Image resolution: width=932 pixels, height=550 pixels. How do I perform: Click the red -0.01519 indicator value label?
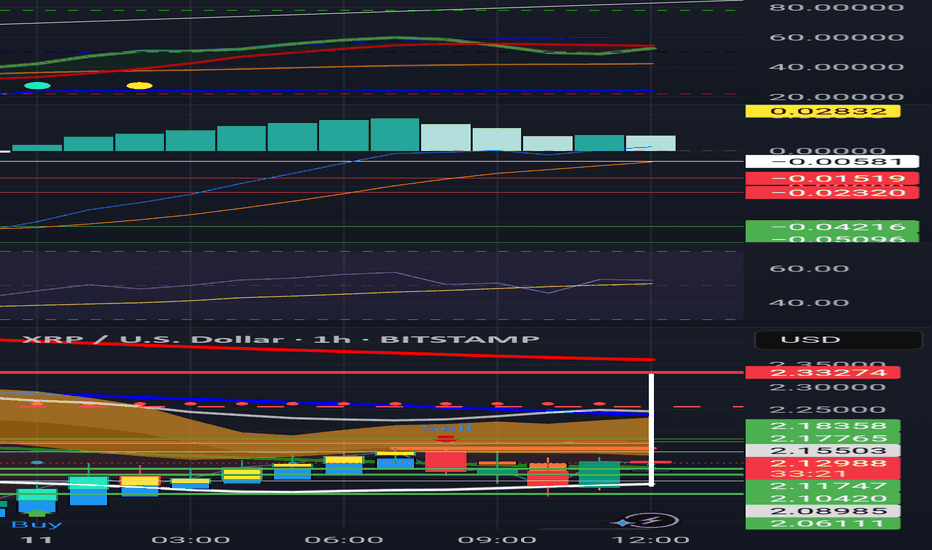pyautogui.click(x=832, y=178)
